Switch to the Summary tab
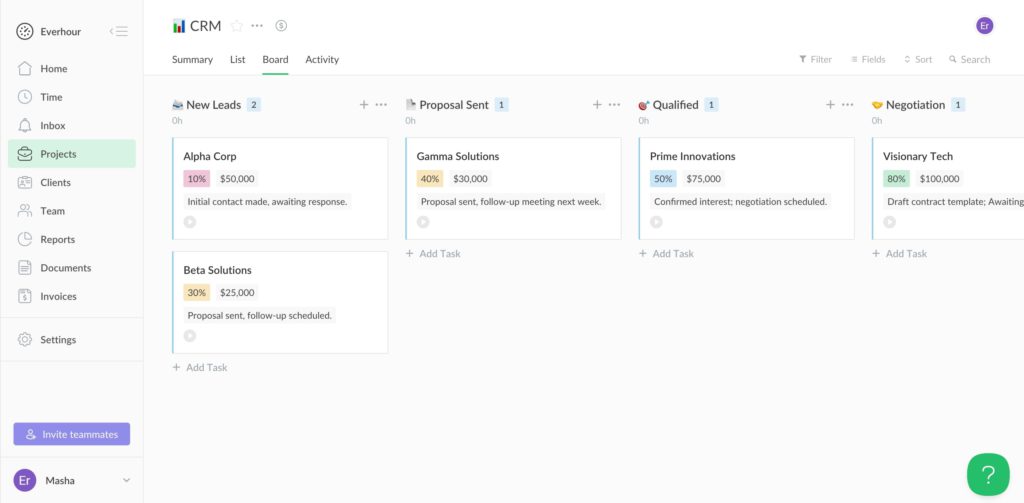This screenshot has height=503, width=1024. [192, 59]
